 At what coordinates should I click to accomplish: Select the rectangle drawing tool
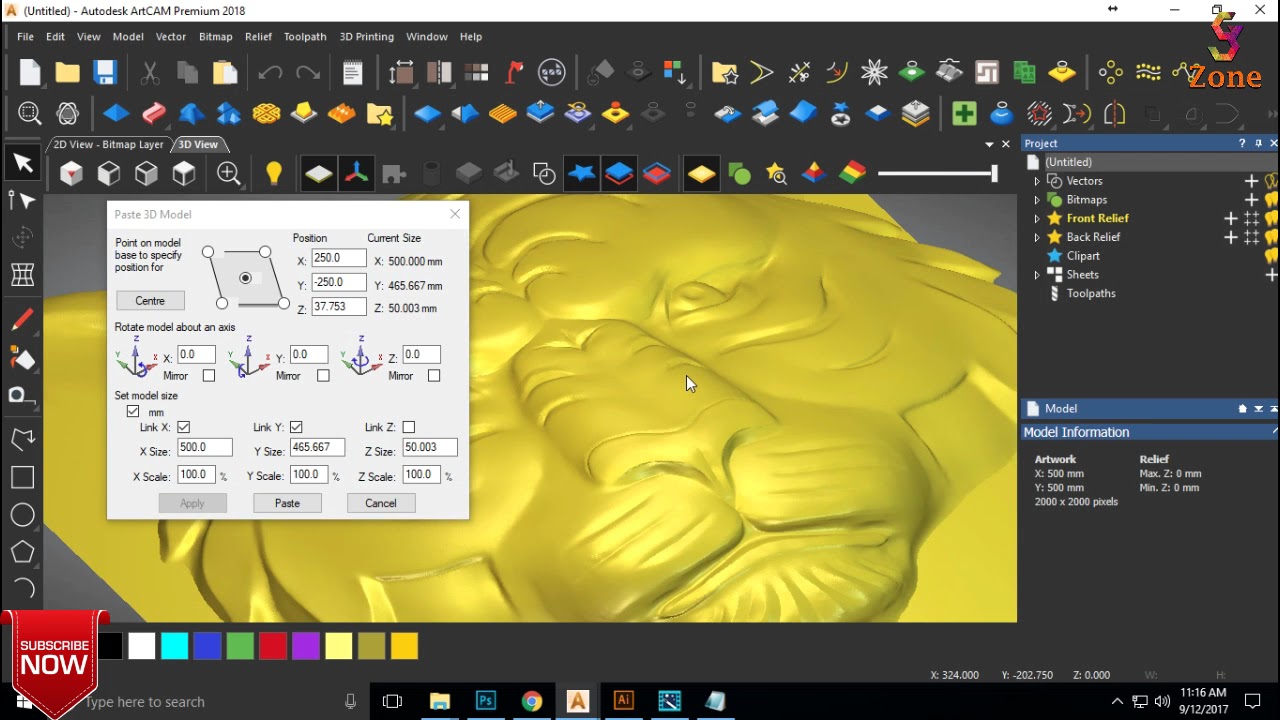point(22,478)
